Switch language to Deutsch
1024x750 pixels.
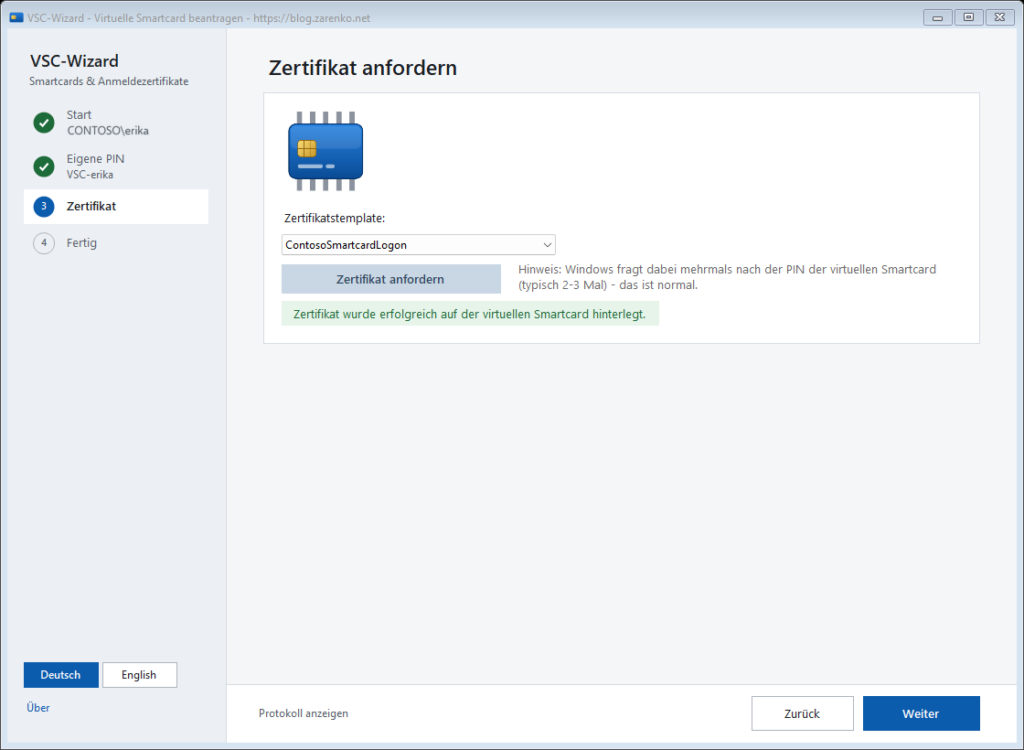click(x=61, y=675)
